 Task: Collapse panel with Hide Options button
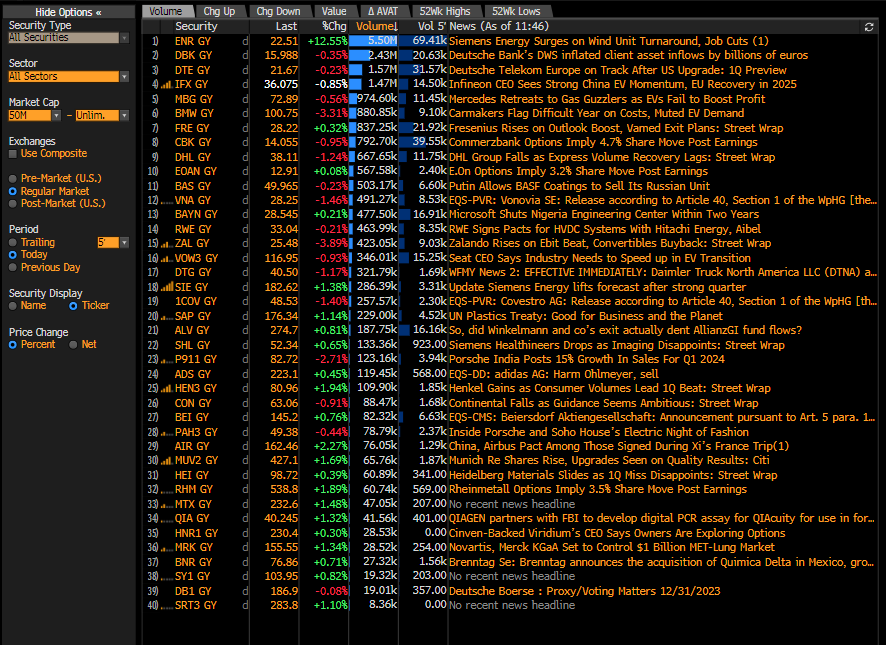point(67,11)
